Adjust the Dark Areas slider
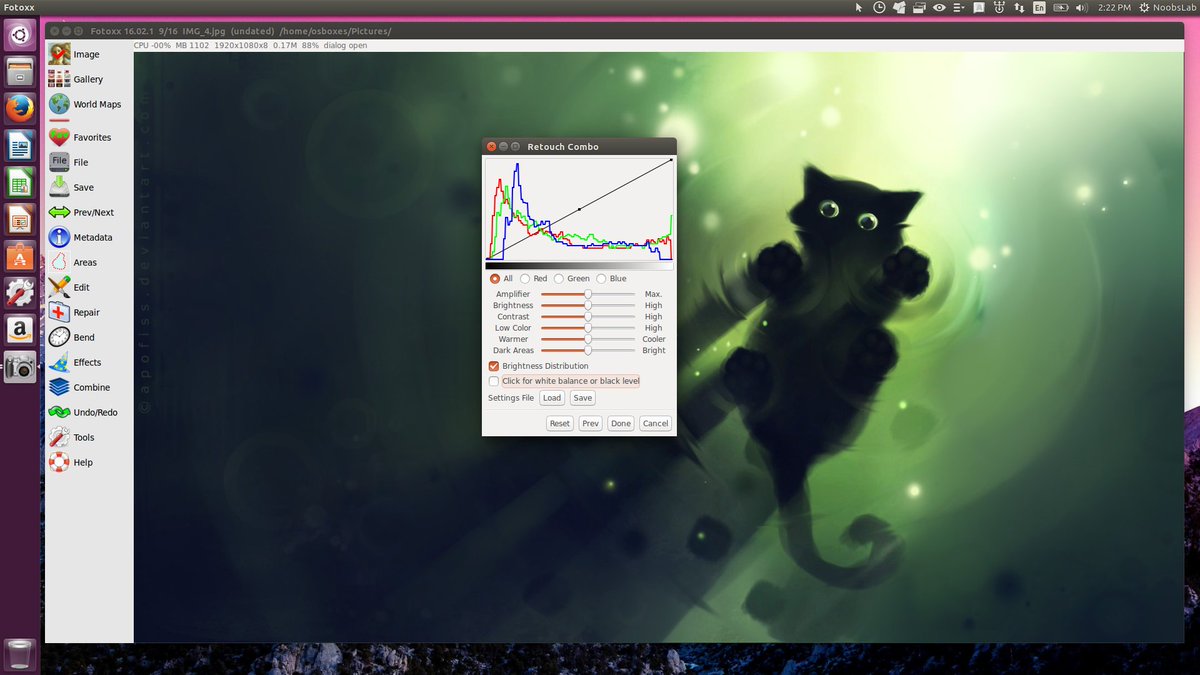The width and height of the screenshot is (1200, 675). pyautogui.click(x=588, y=350)
